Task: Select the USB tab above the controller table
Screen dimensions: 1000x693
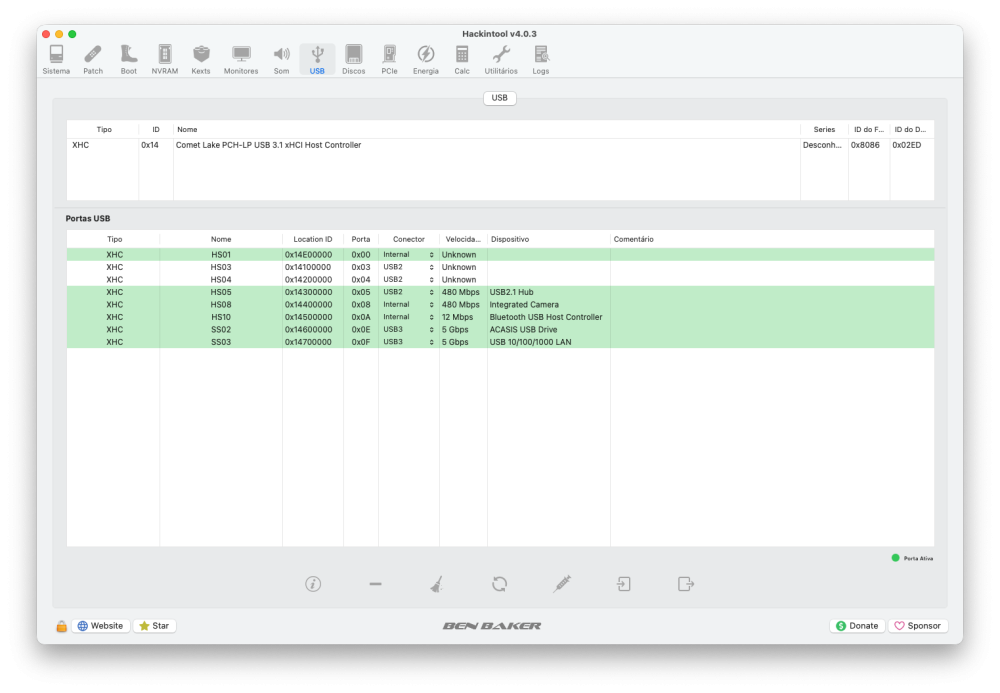Action: coord(499,98)
